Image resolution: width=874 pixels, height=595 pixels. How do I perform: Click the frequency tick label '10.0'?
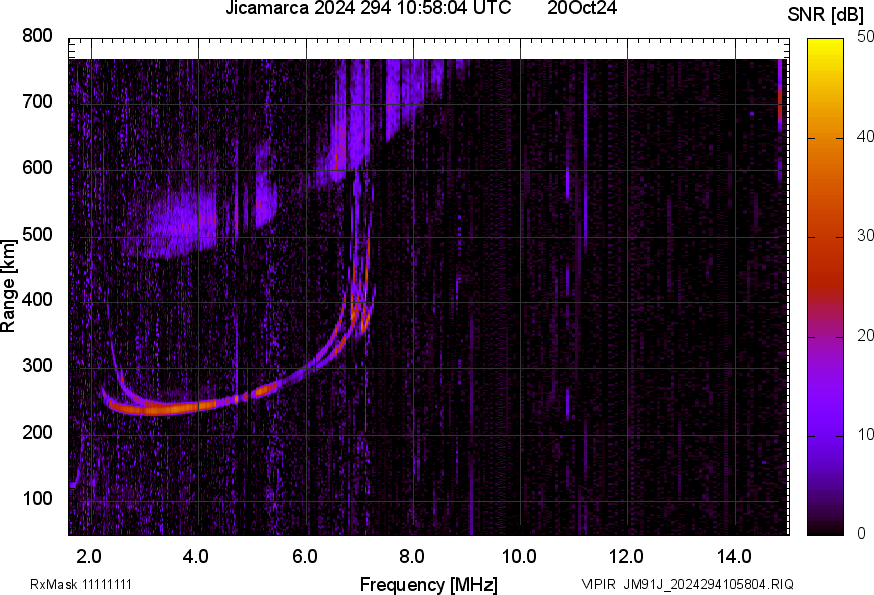point(519,557)
